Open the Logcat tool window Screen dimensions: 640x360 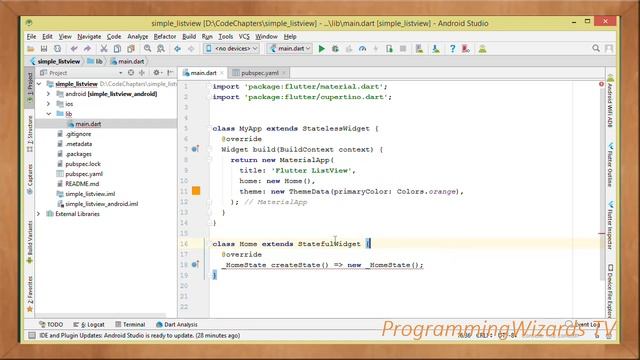pos(89,324)
